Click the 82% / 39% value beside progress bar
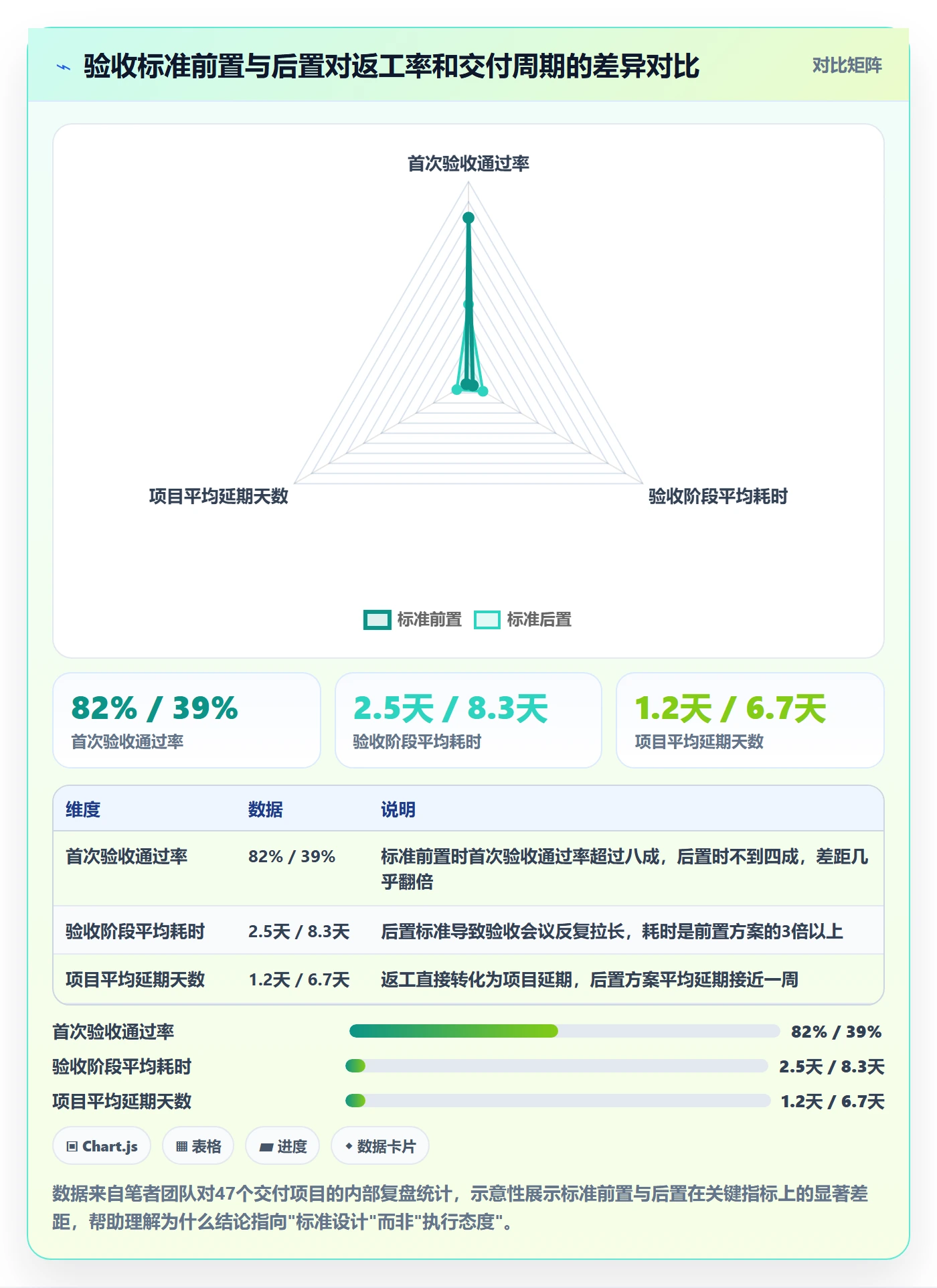Image resolution: width=937 pixels, height=1288 pixels. 836,1032
